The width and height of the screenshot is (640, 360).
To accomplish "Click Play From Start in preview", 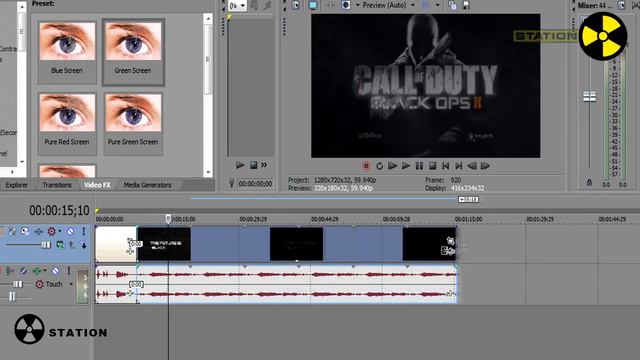I will click(x=392, y=166).
